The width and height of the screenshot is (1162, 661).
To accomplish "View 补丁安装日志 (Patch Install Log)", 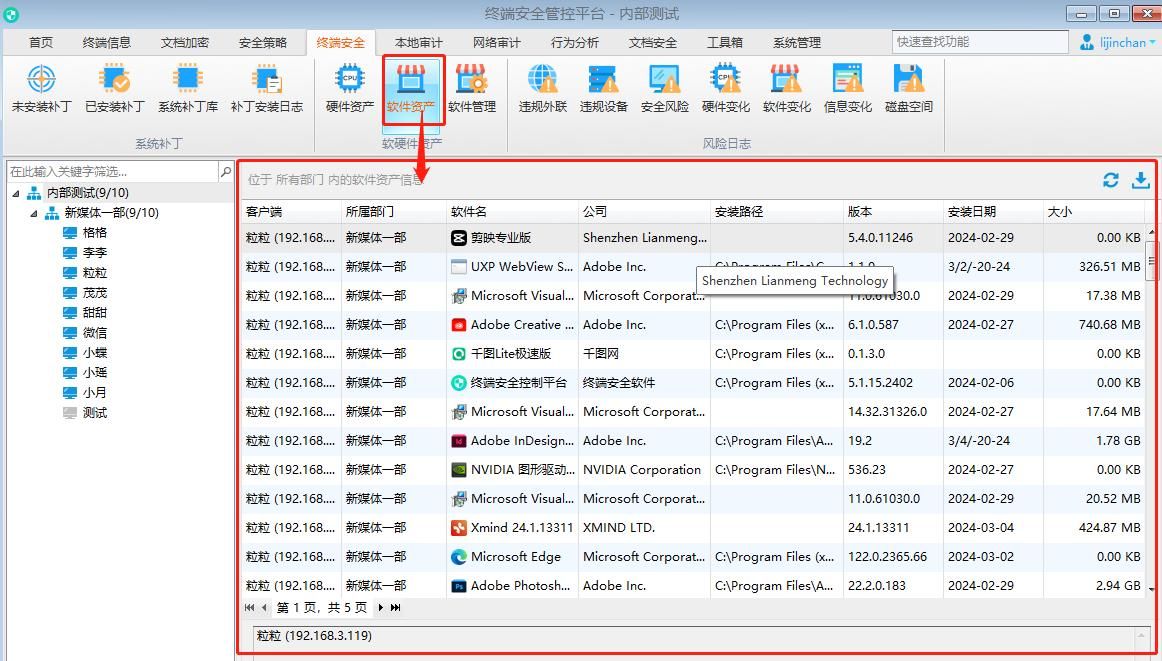I will click(x=265, y=90).
